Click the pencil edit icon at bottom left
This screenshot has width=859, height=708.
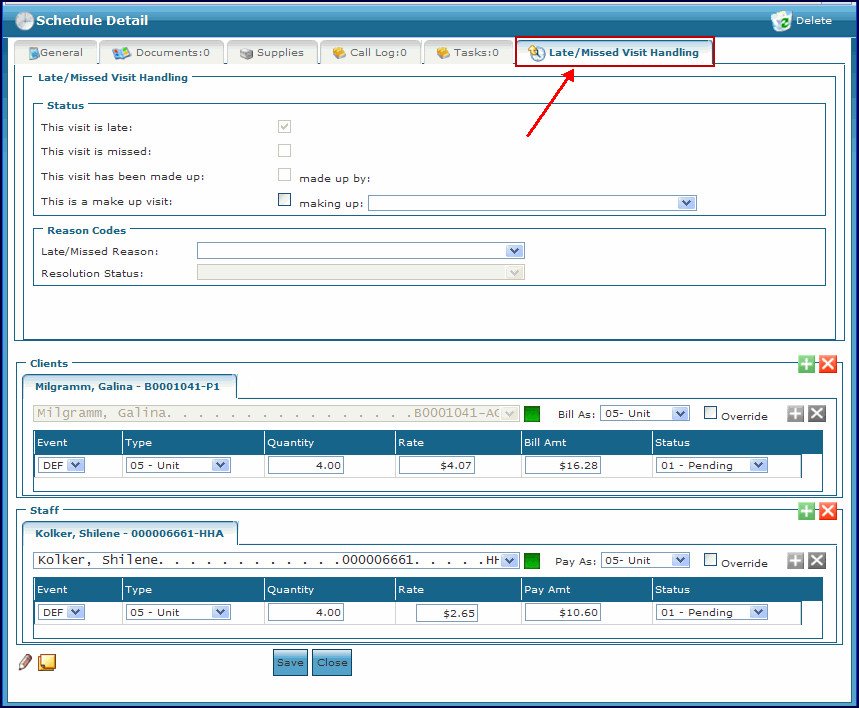pos(26,662)
